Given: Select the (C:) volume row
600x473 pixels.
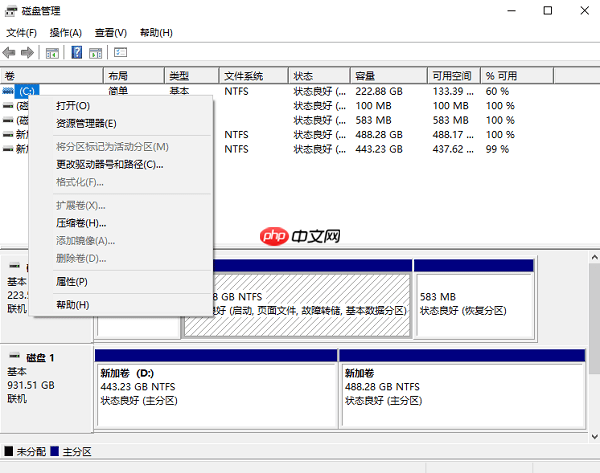Looking at the screenshot, I should [x=277, y=91].
